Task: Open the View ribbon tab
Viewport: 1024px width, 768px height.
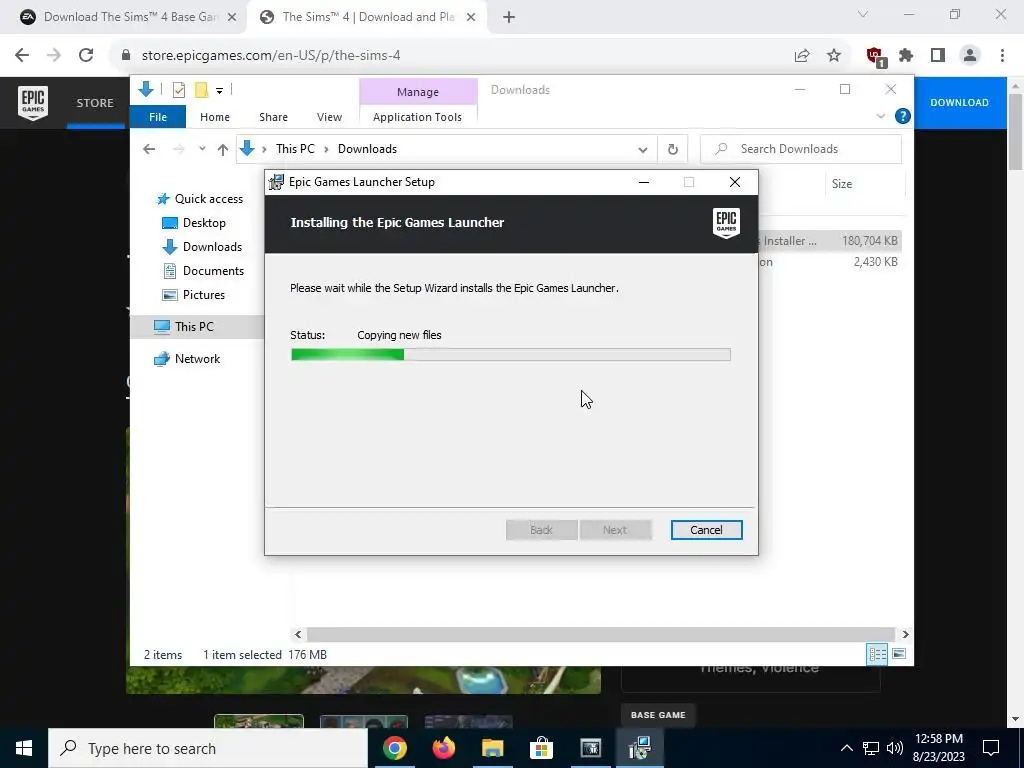Action: [329, 117]
